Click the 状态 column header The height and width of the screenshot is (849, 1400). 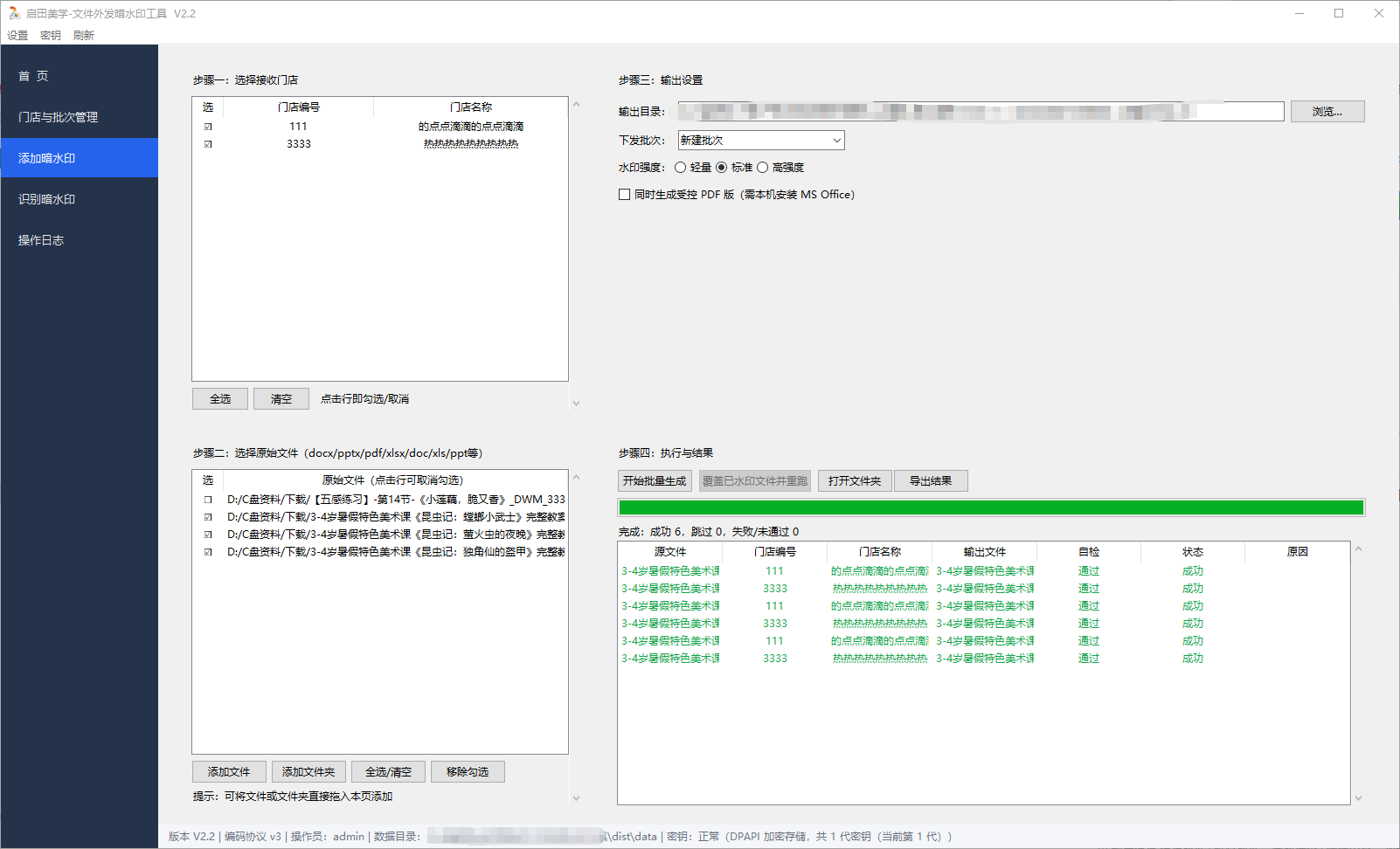tap(1193, 552)
